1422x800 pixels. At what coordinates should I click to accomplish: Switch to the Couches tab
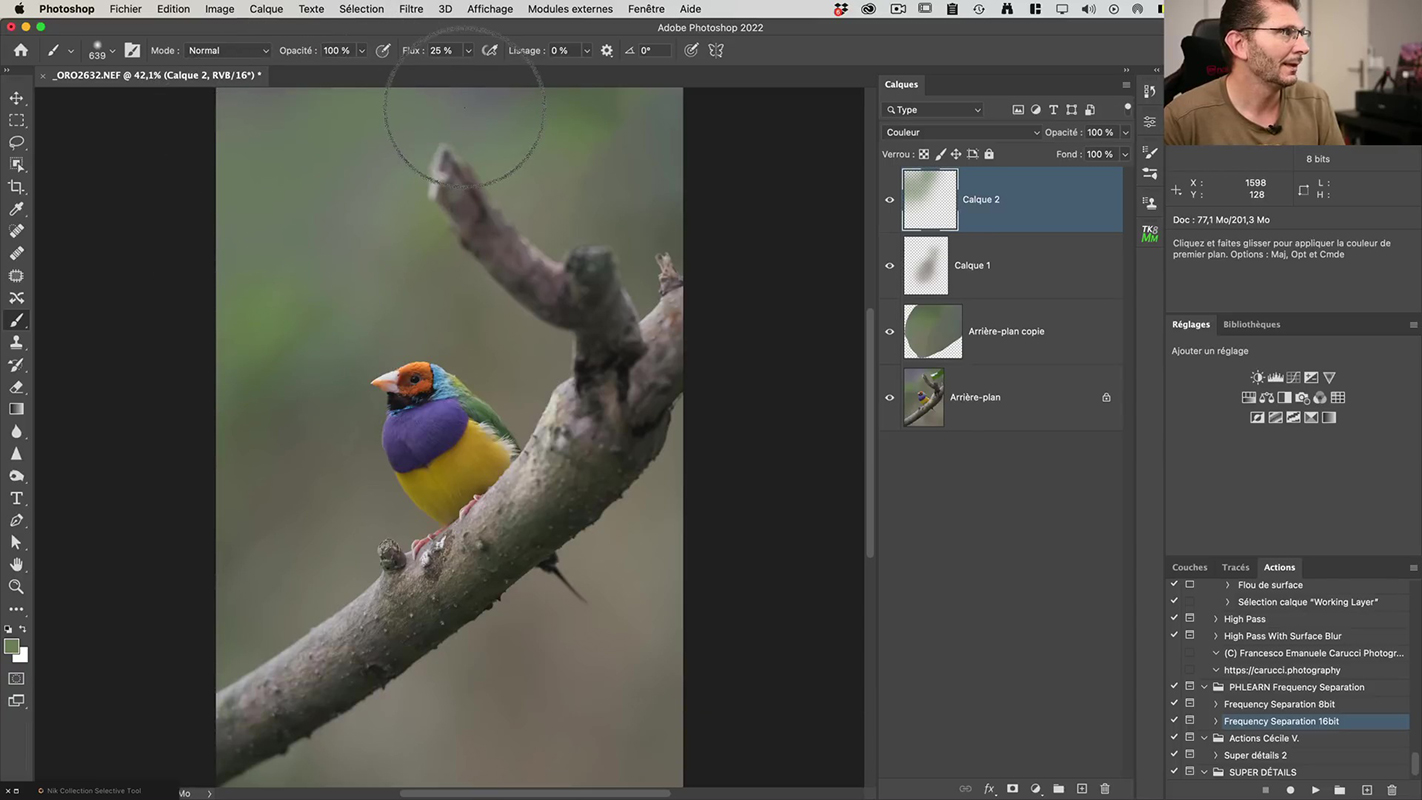(1189, 567)
